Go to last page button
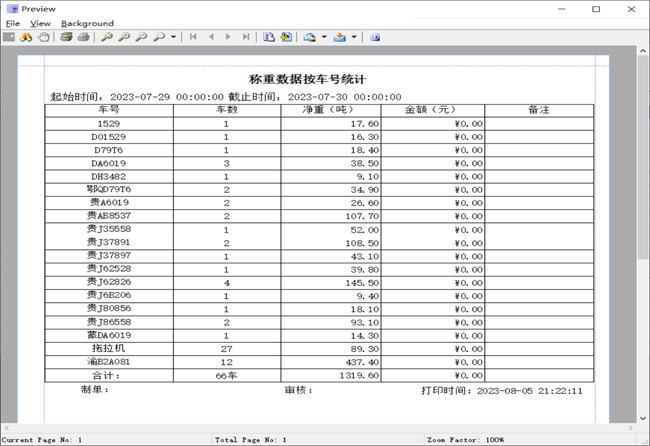Image resolution: width=650 pixels, height=446 pixels. coord(246,37)
